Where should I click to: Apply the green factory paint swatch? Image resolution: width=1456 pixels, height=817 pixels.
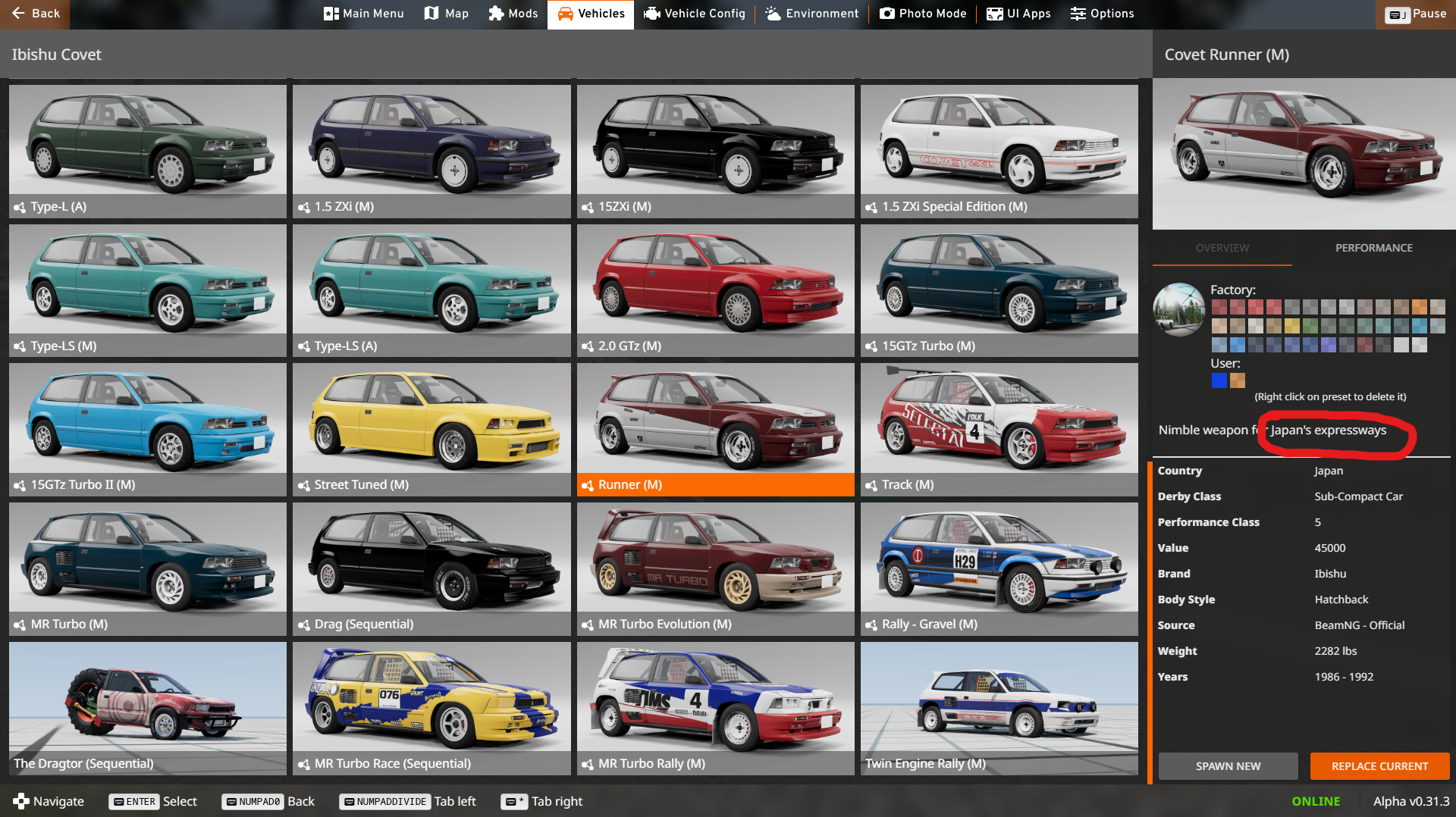pyautogui.click(x=1310, y=326)
